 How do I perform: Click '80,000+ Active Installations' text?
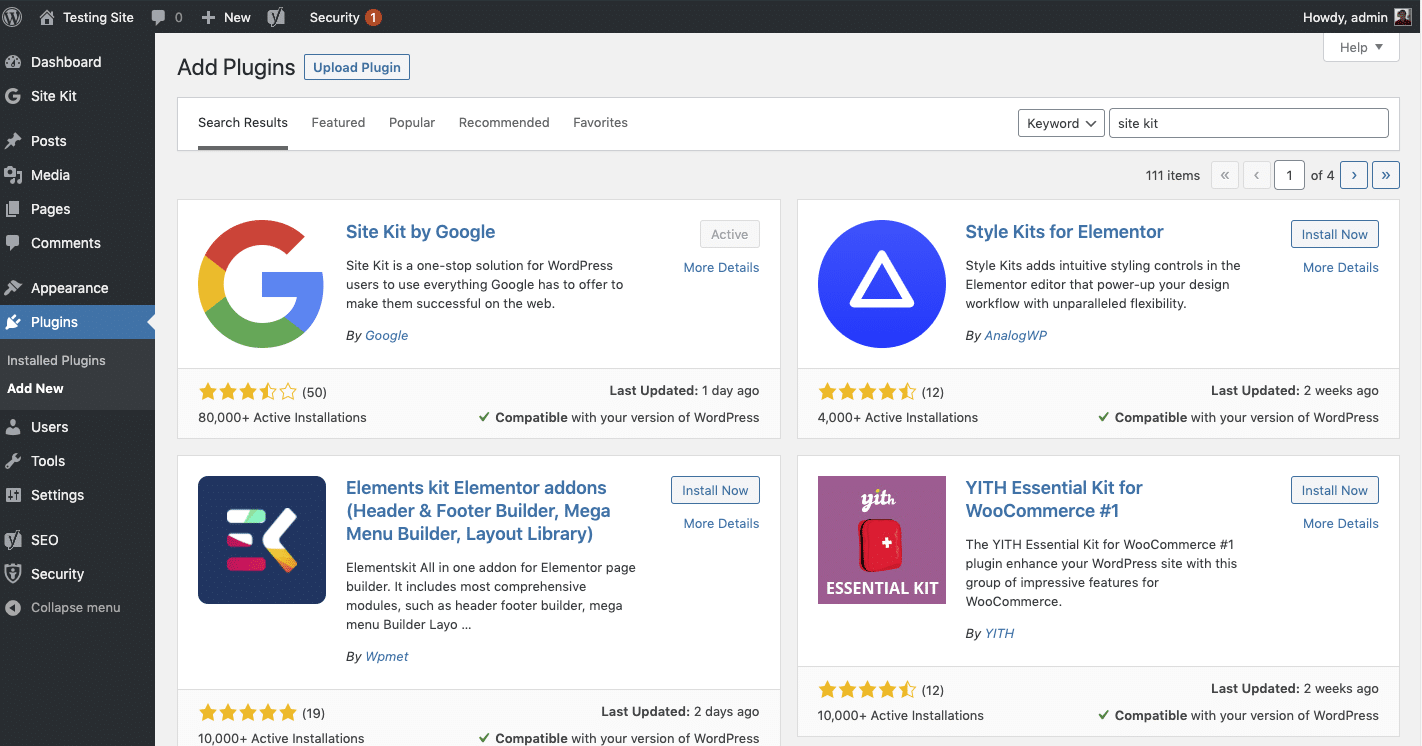[282, 417]
